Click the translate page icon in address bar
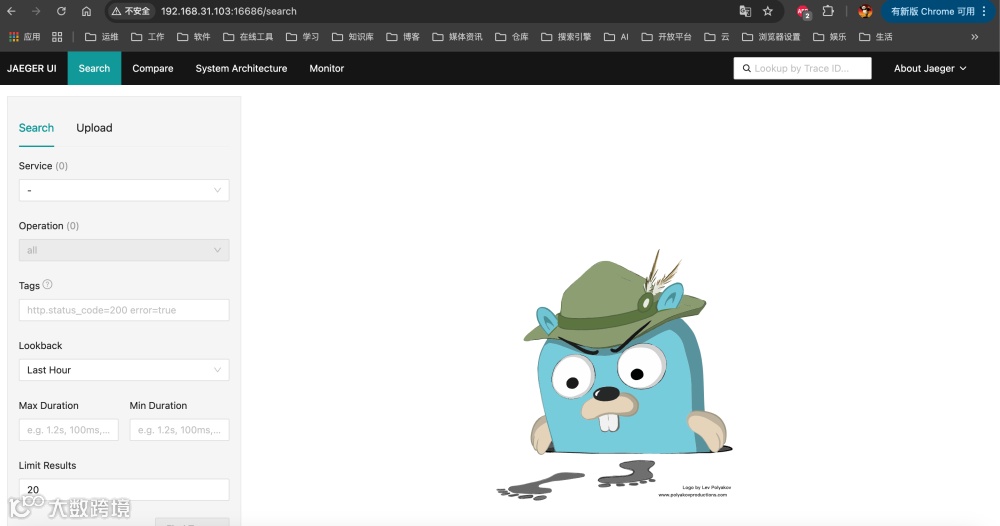The height and width of the screenshot is (526, 1000). tap(745, 11)
